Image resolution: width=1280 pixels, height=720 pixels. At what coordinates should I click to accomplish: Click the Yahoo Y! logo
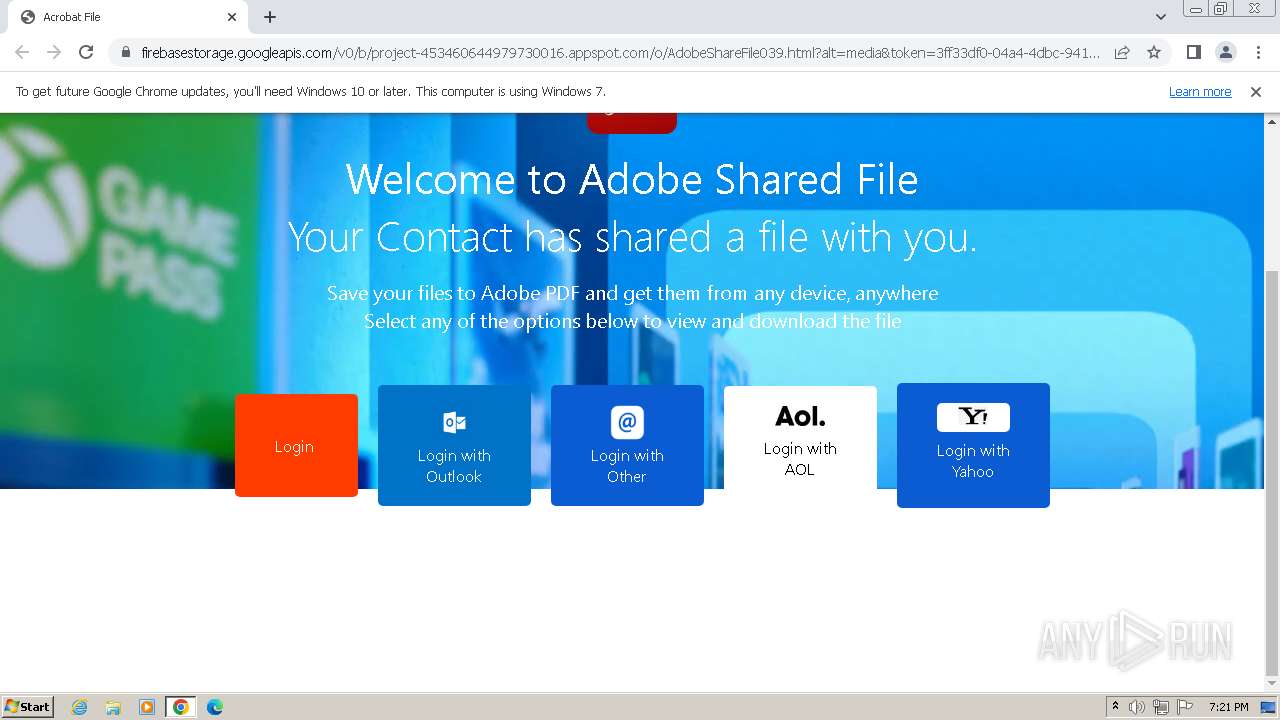coord(973,417)
